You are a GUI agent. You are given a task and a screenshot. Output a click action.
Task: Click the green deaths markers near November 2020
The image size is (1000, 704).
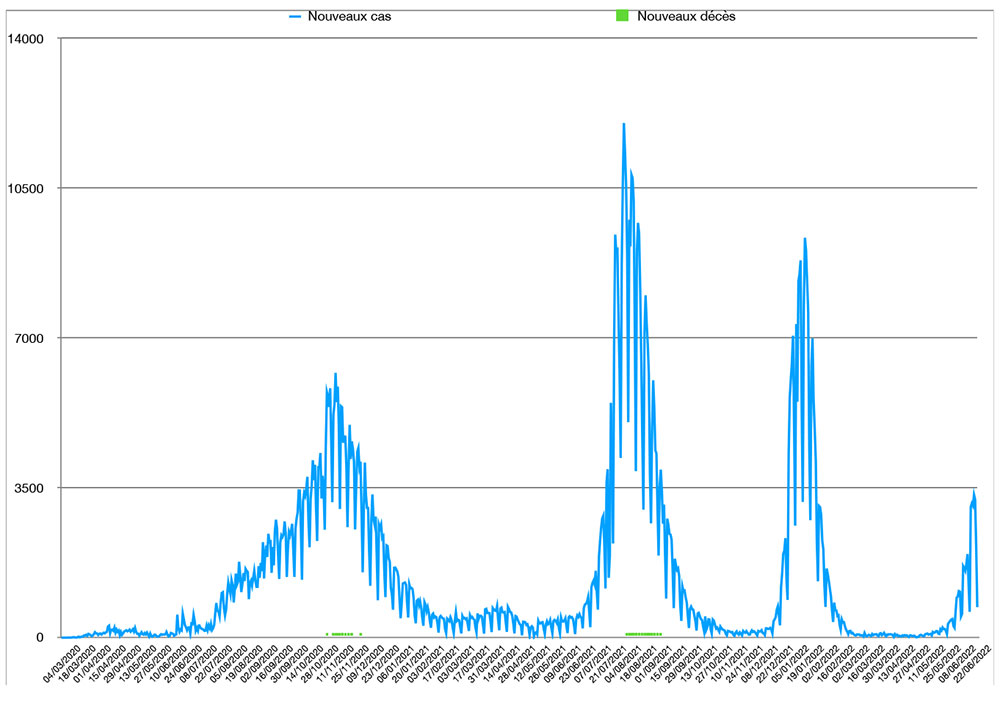[x=341, y=634]
